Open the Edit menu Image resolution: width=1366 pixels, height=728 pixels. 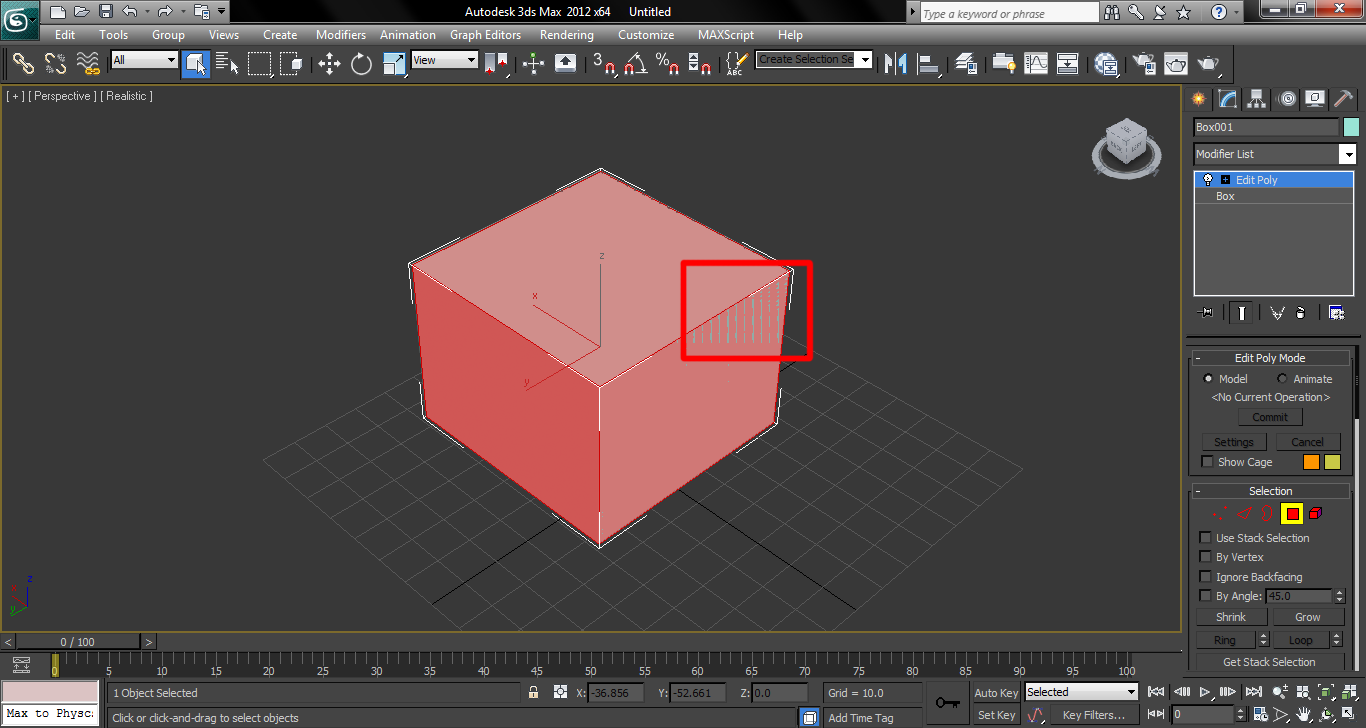[x=65, y=35]
